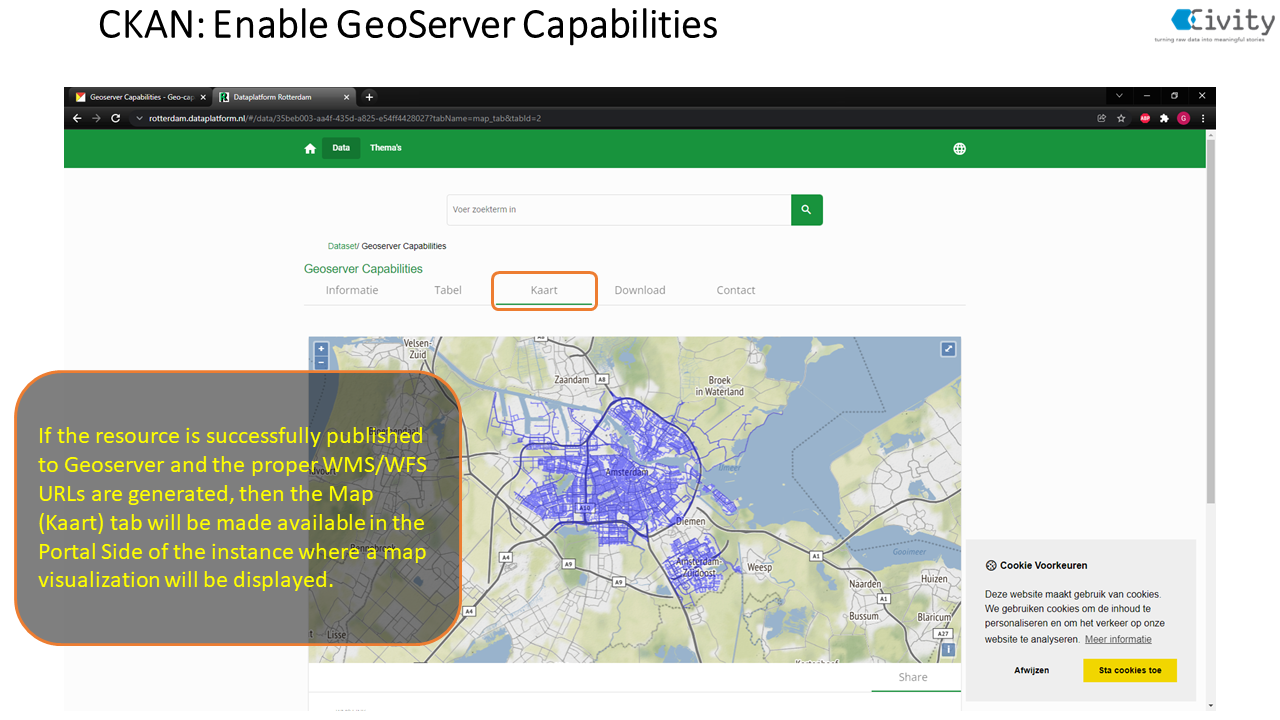
Task: Close the Geoserver Capabilities Gmail tab
Action: [202, 97]
